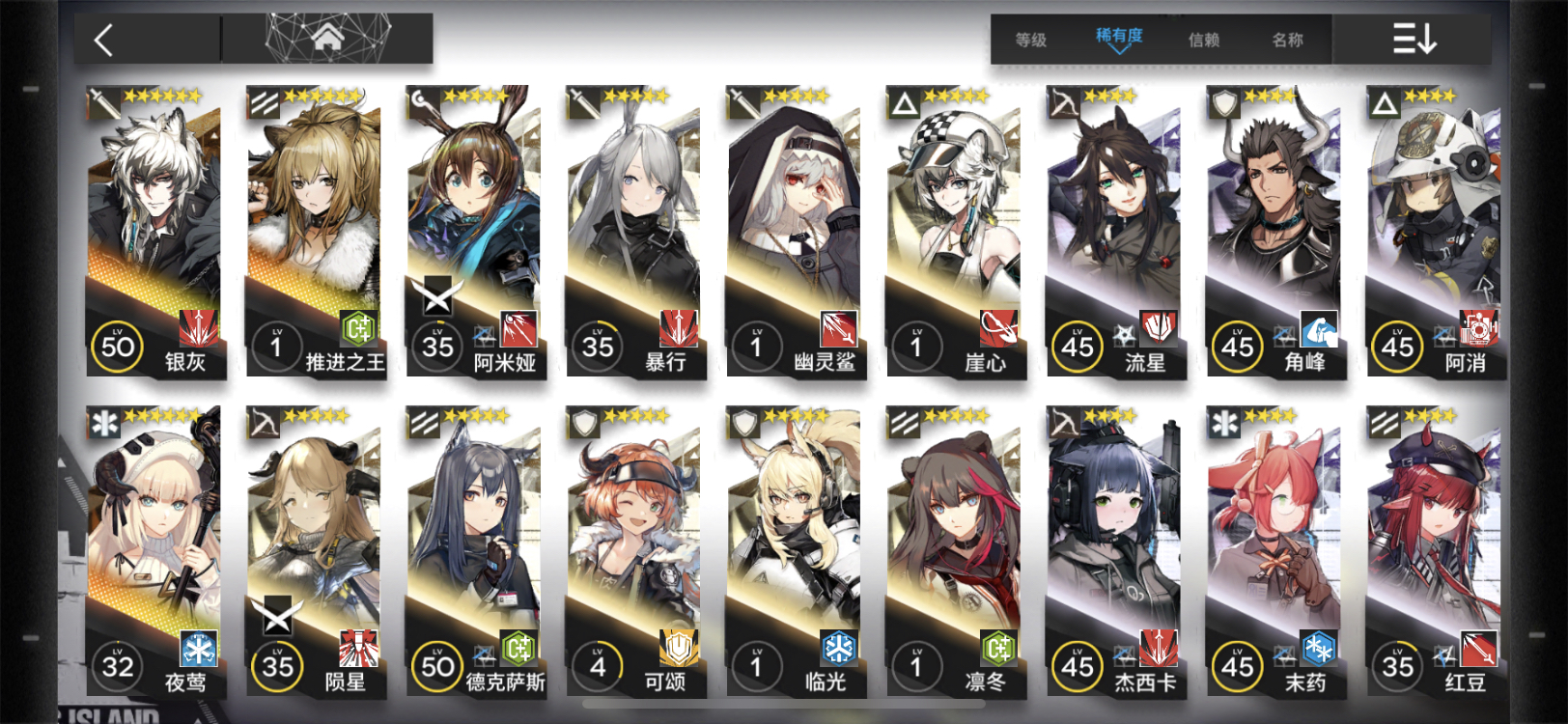Select the 稀有度 sort tab
The height and width of the screenshot is (724, 1568).
(1119, 37)
